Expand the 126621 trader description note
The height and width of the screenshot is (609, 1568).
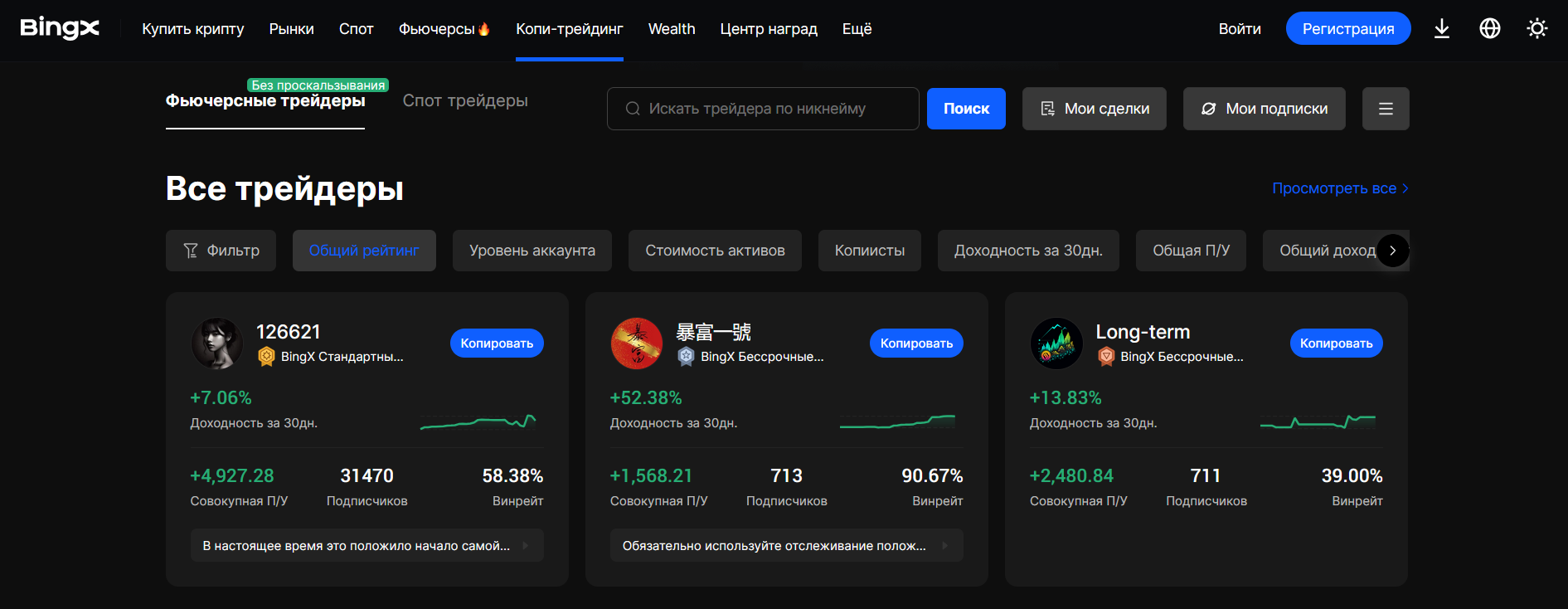coord(367,546)
